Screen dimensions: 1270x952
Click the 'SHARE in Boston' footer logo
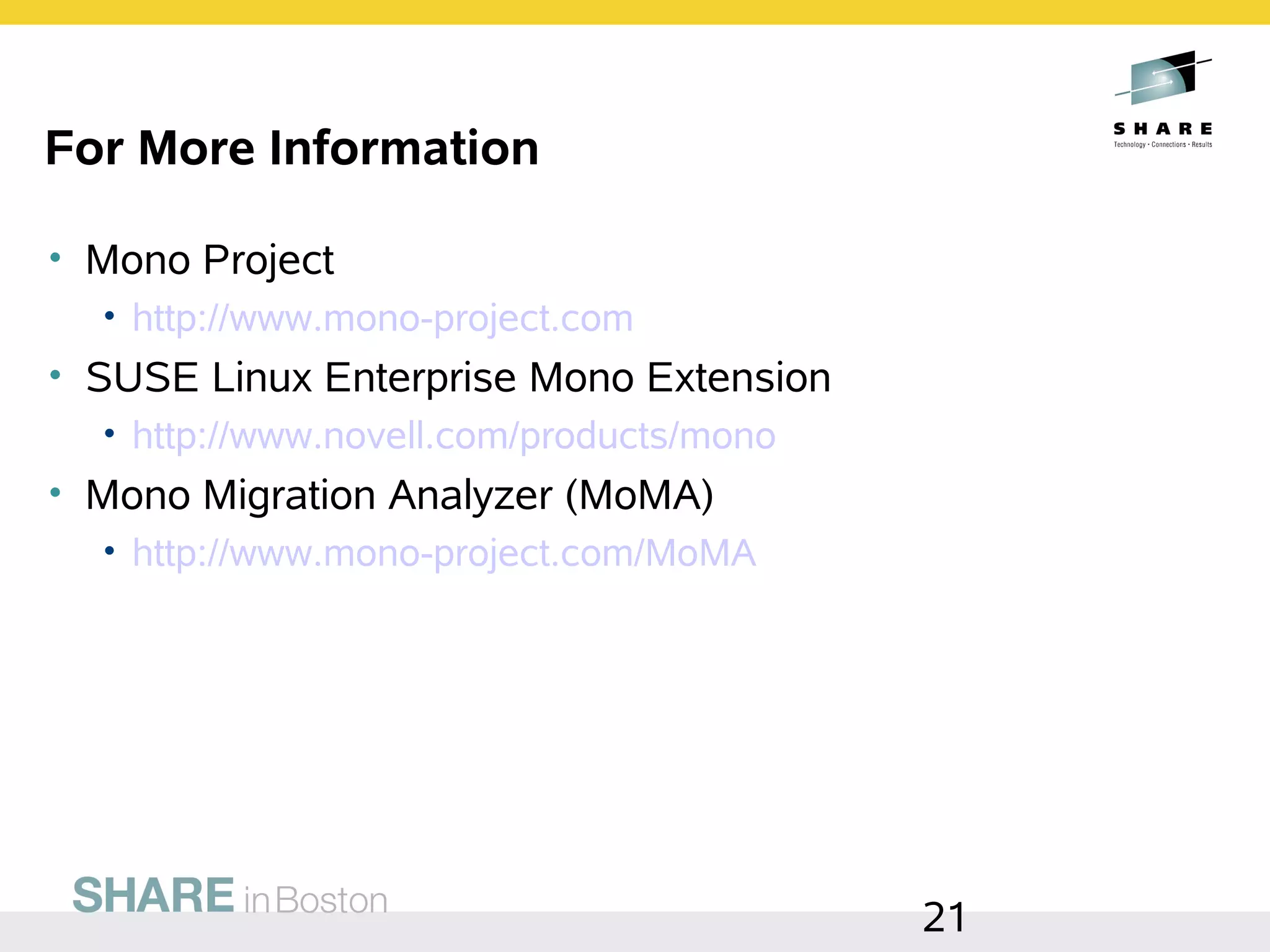point(230,896)
